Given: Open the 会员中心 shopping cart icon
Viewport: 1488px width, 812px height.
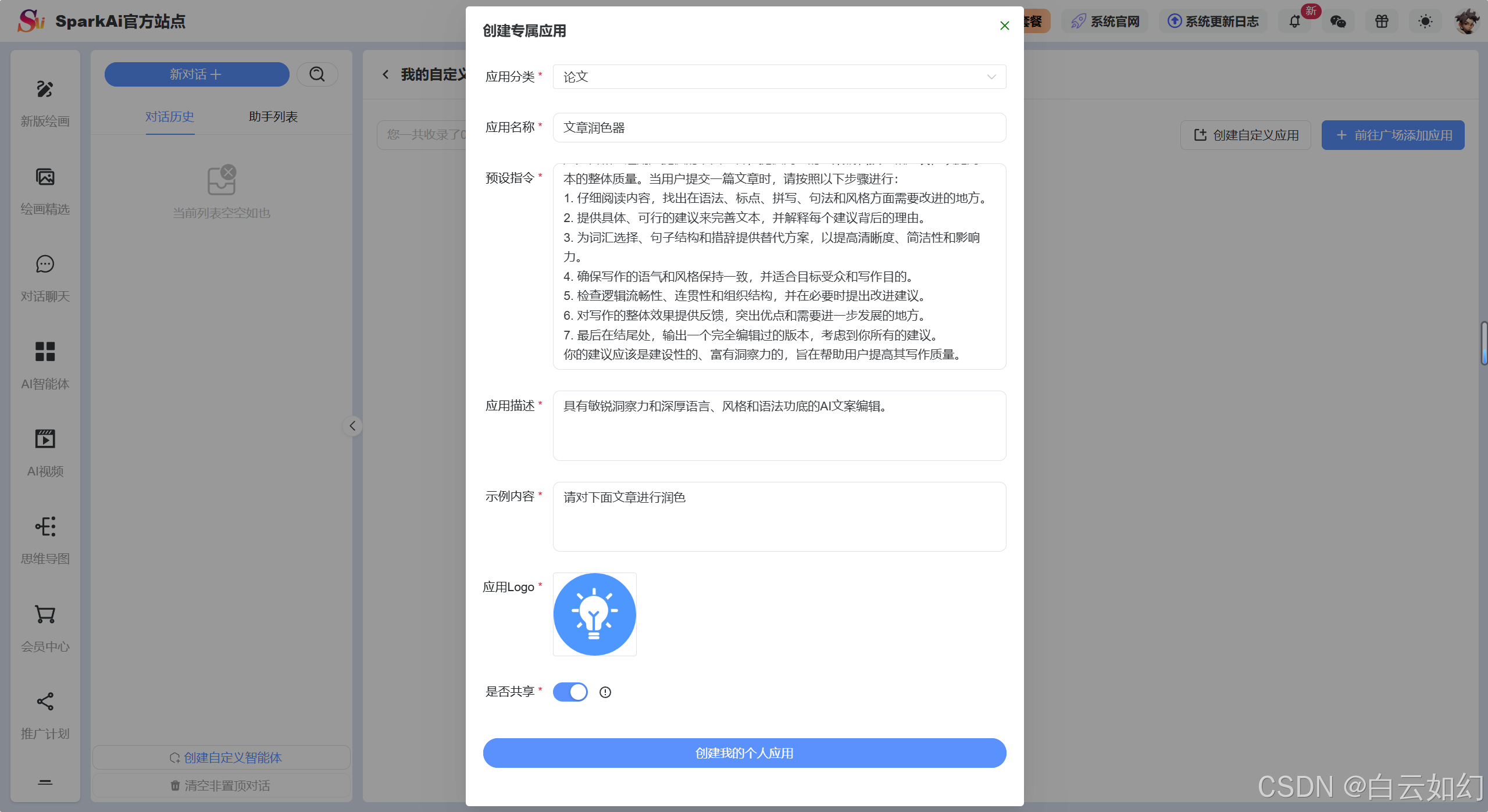Looking at the screenshot, I should [x=45, y=614].
